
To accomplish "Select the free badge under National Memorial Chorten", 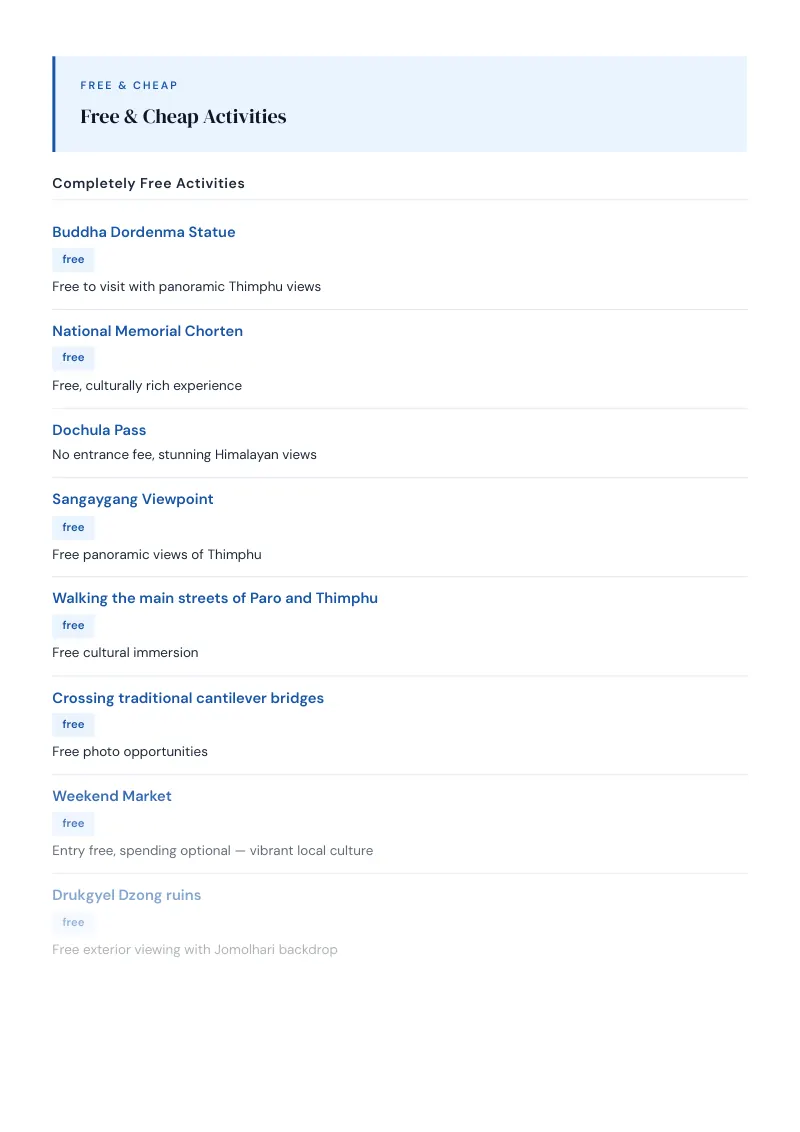I will pyautogui.click(x=73, y=357).
